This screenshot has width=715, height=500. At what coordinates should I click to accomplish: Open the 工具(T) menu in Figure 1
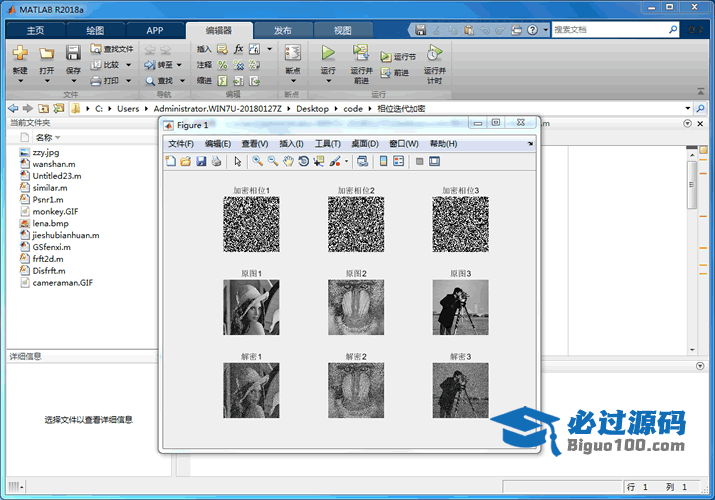point(327,144)
